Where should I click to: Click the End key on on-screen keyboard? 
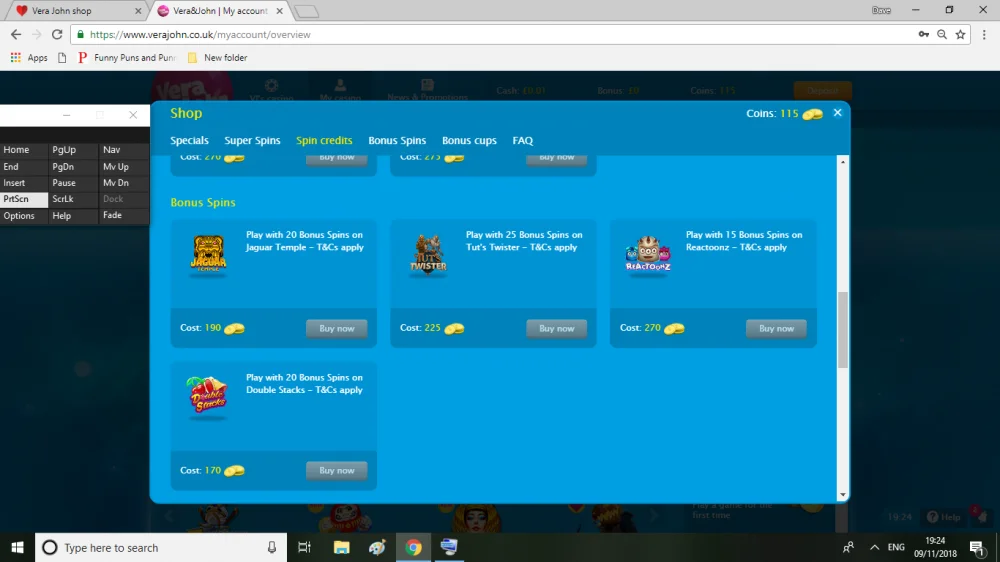point(24,166)
